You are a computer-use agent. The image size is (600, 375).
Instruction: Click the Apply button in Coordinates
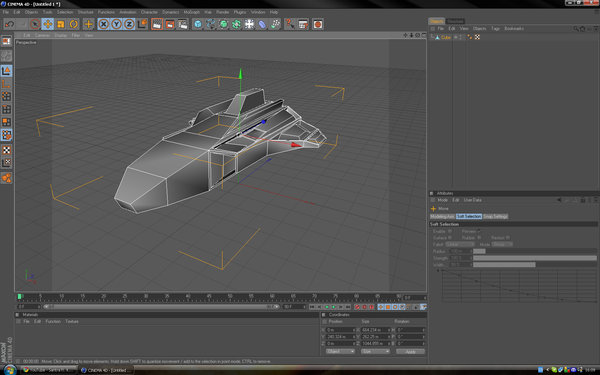[410, 351]
